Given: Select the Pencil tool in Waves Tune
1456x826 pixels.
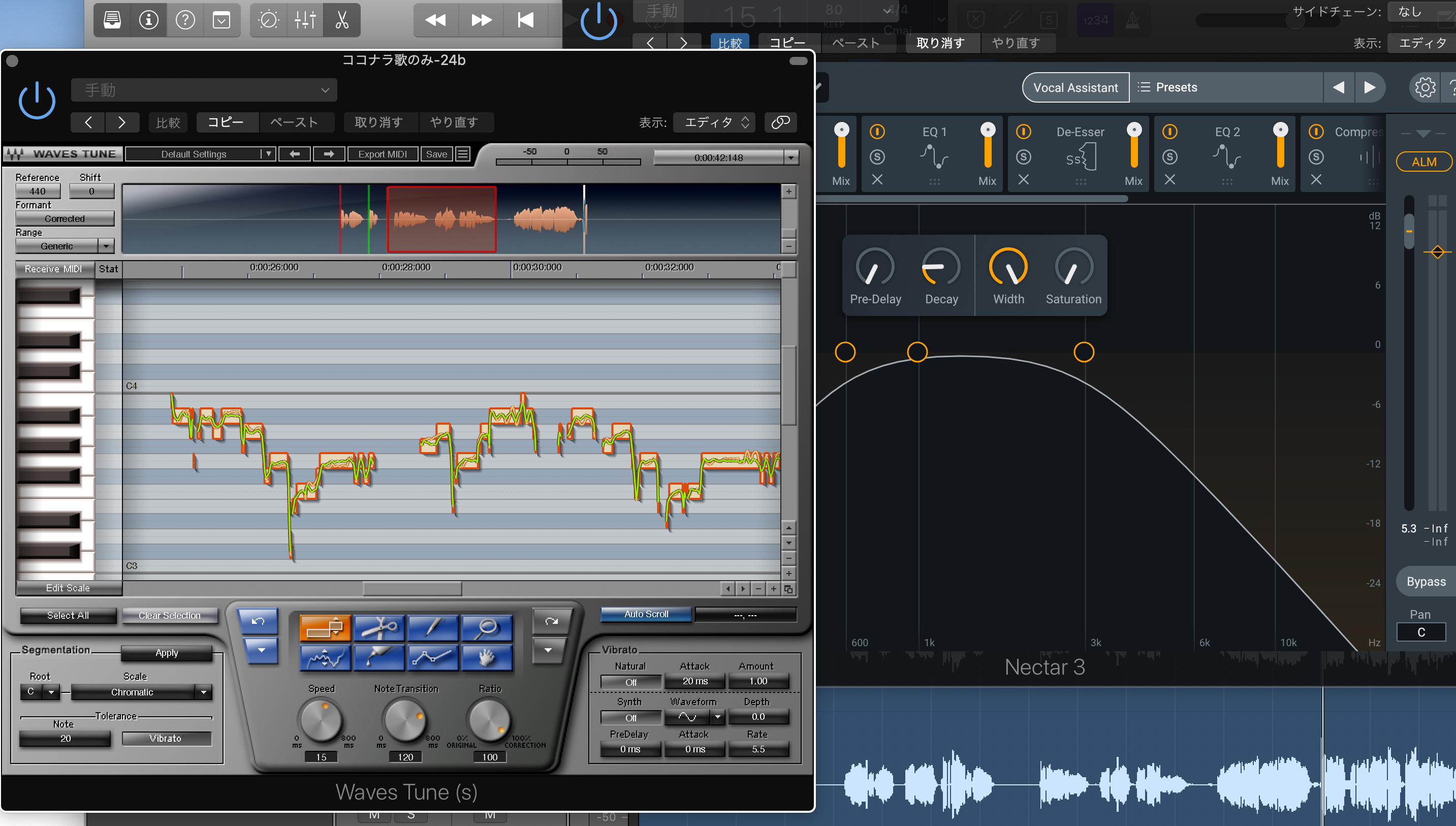Looking at the screenshot, I should [432, 628].
